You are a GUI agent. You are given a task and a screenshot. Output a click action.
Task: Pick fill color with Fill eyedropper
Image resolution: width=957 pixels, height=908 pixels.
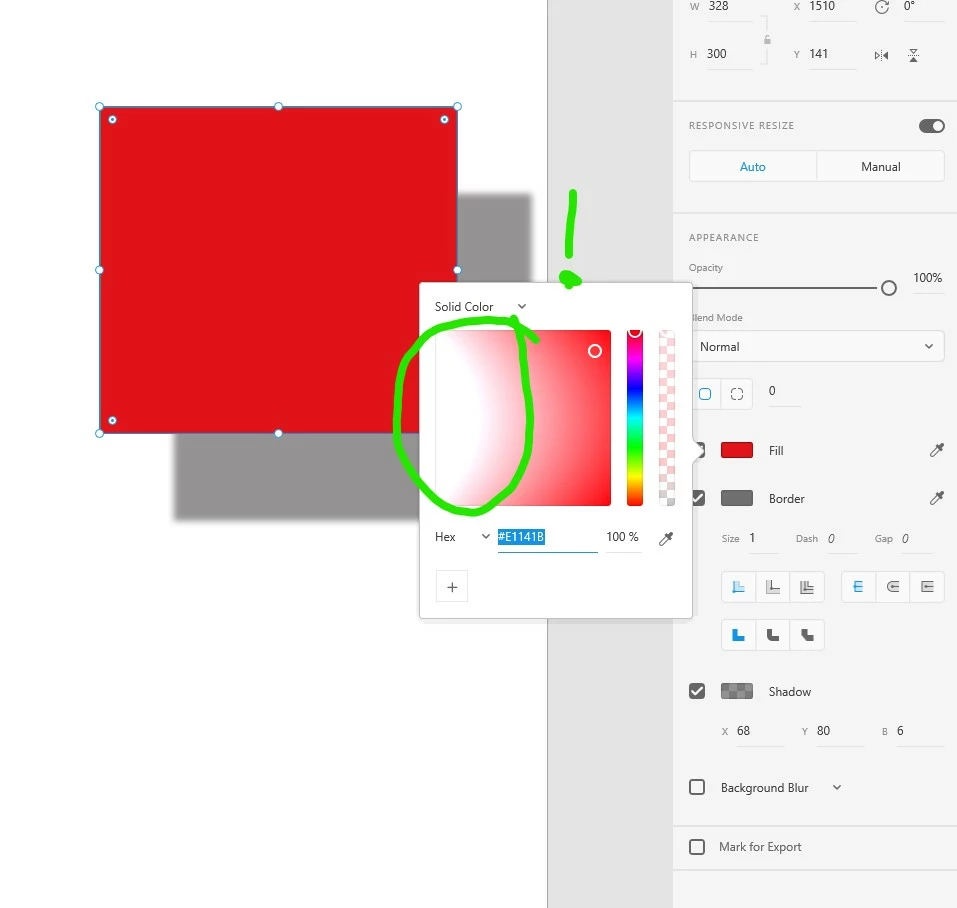pyautogui.click(x=936, y=450)
